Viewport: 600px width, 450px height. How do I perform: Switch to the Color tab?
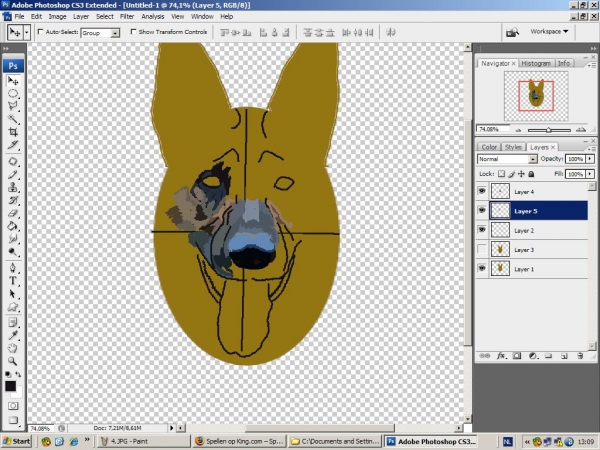coord(489,147)
